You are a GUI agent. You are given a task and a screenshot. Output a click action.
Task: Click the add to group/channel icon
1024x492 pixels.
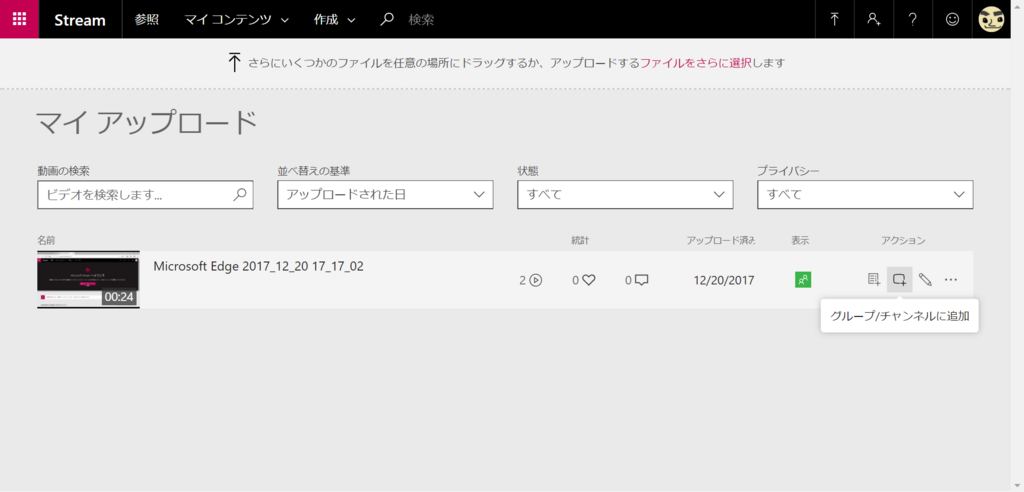pyautogui.click(x=899, y=280)
